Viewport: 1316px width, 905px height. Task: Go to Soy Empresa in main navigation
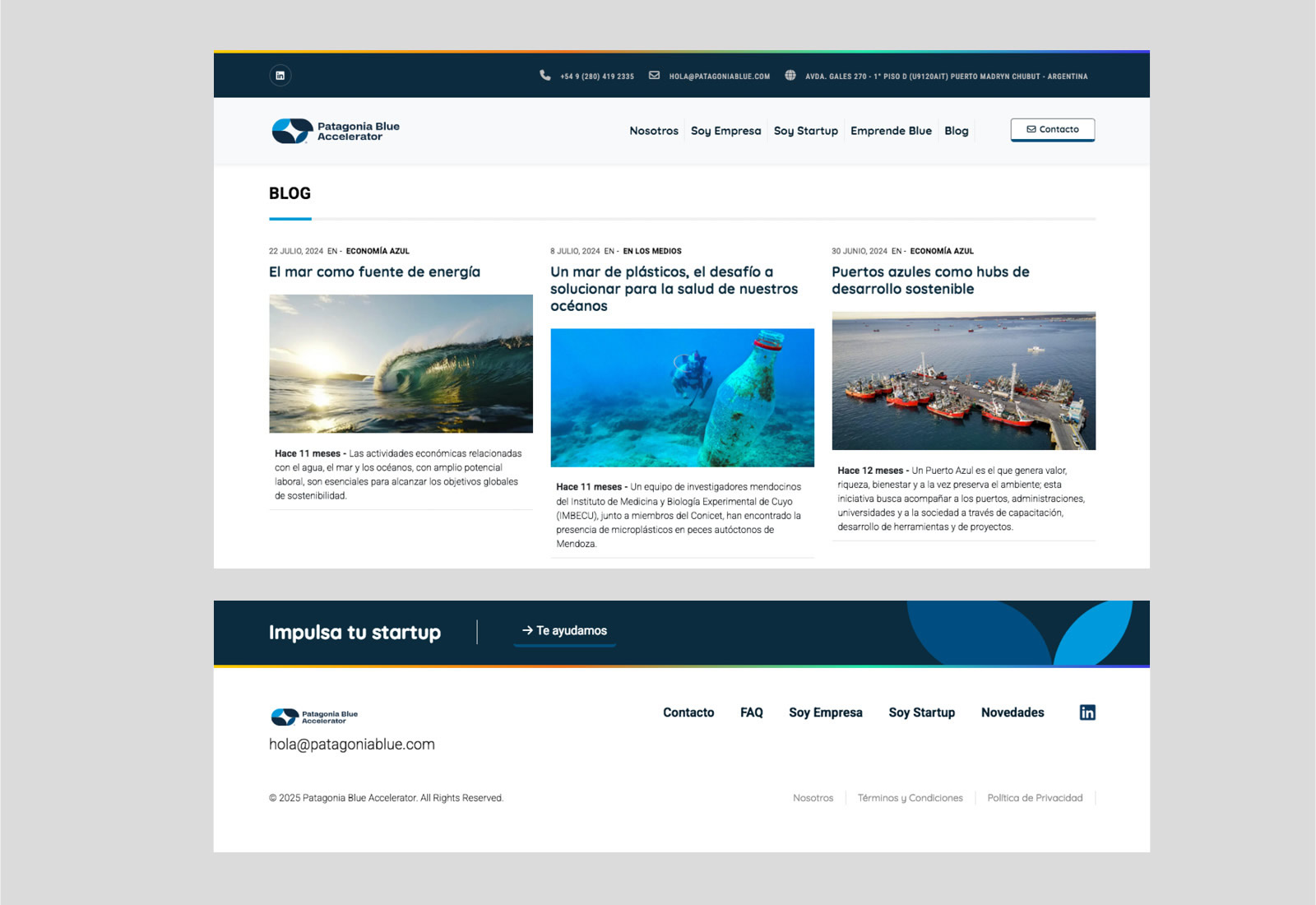725,131
